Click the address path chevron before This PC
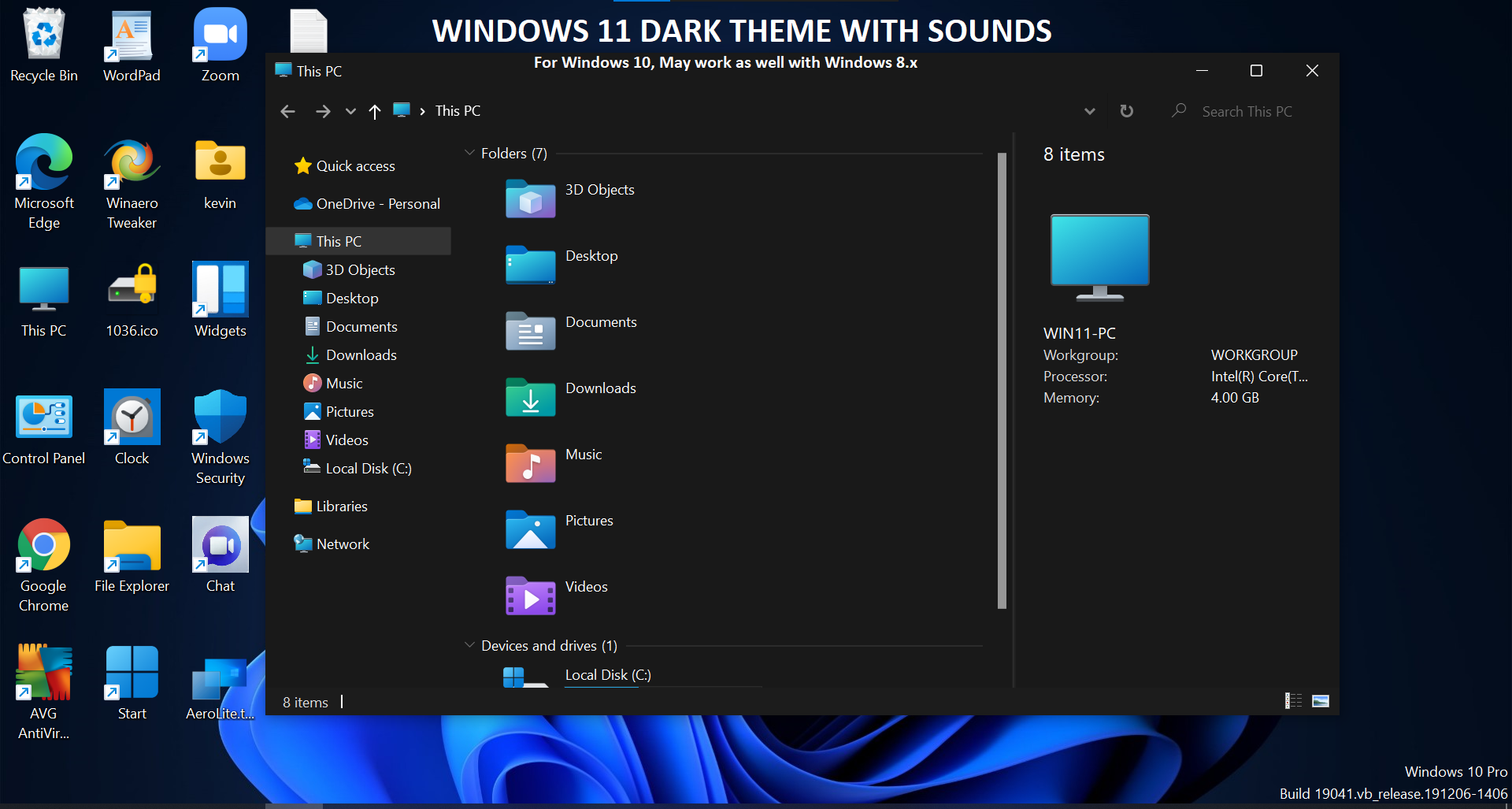The height and width of the screenshot is (809, 1512). point(423,112)
